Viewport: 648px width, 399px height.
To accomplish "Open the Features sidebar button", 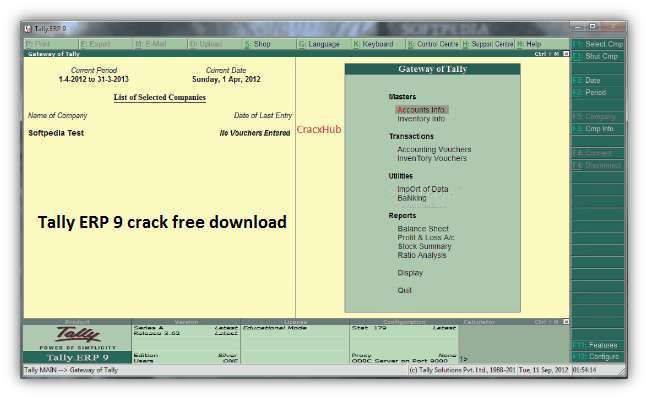I will pyautogui.click(x=598, y=345).
